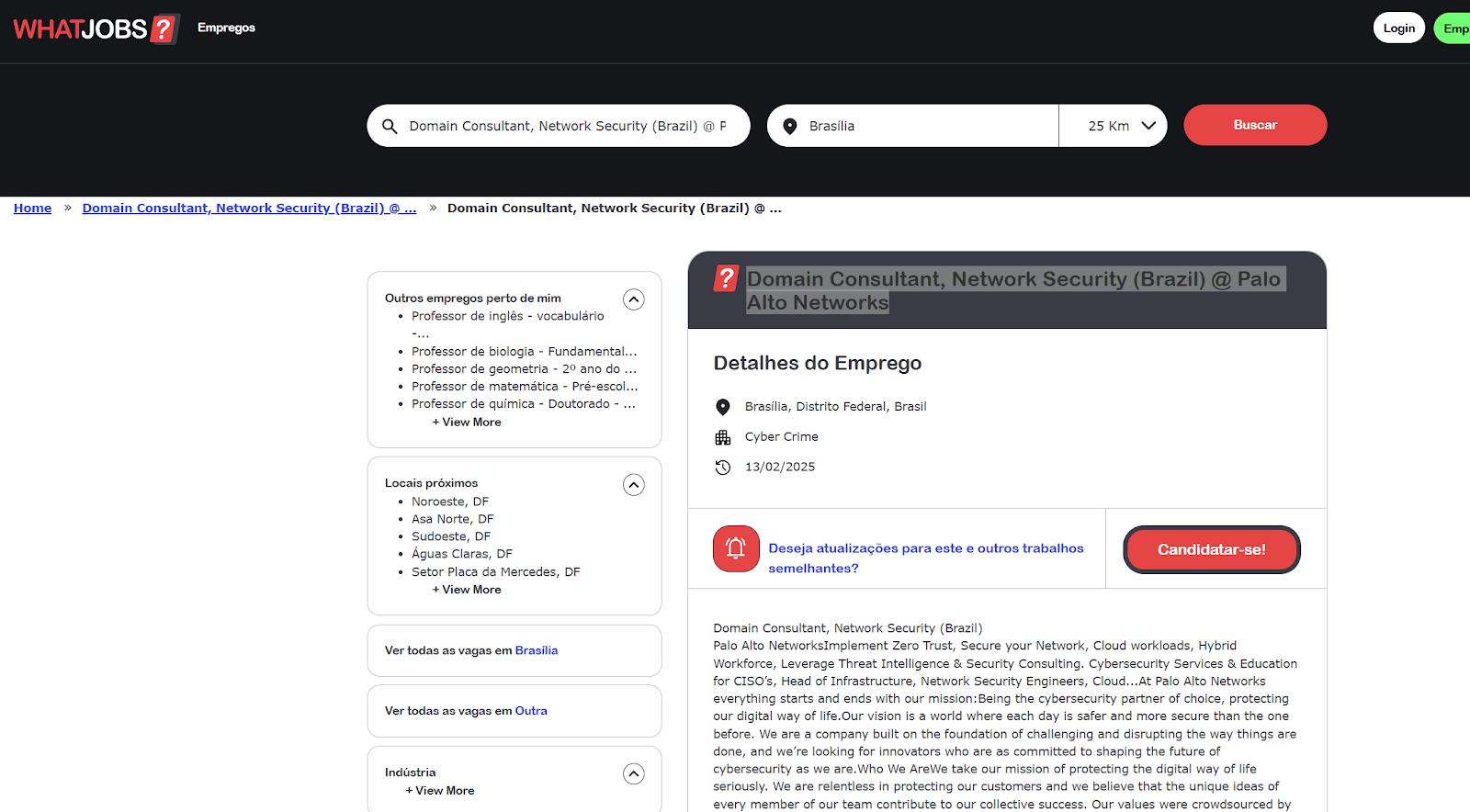Open the 25 Km radius dropdown
This screenshot has width=1470, height=812.
1113,126
